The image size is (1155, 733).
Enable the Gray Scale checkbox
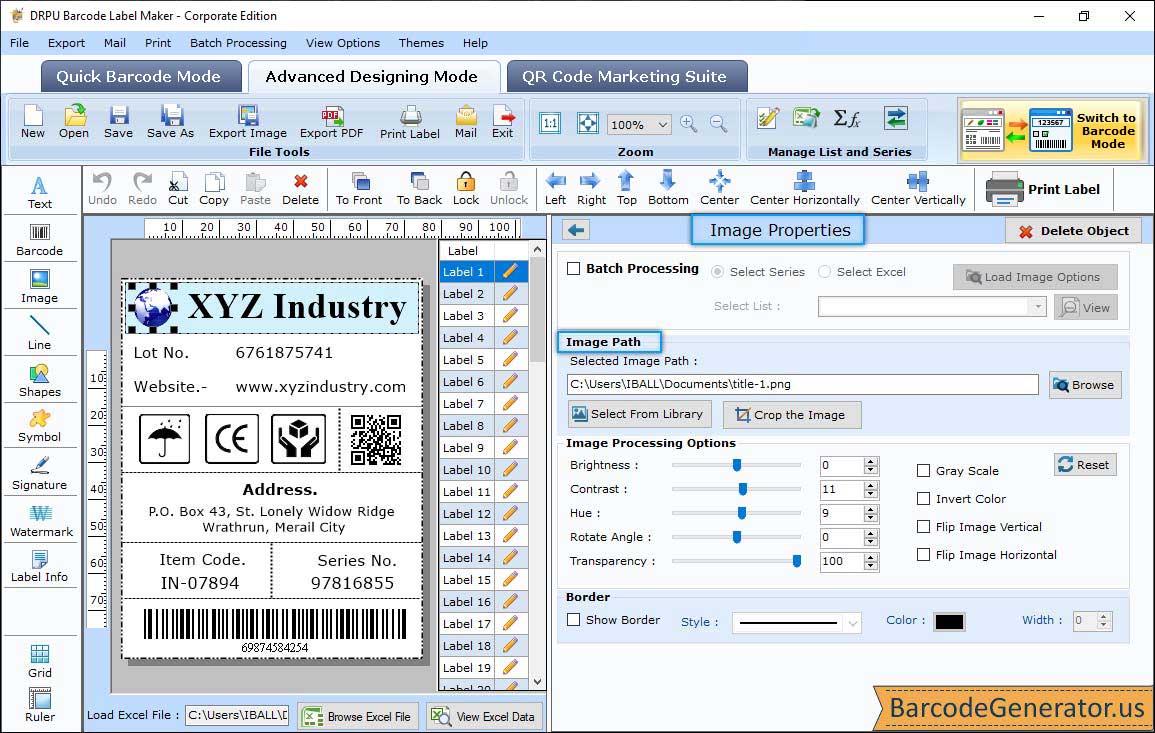(923, 471)
